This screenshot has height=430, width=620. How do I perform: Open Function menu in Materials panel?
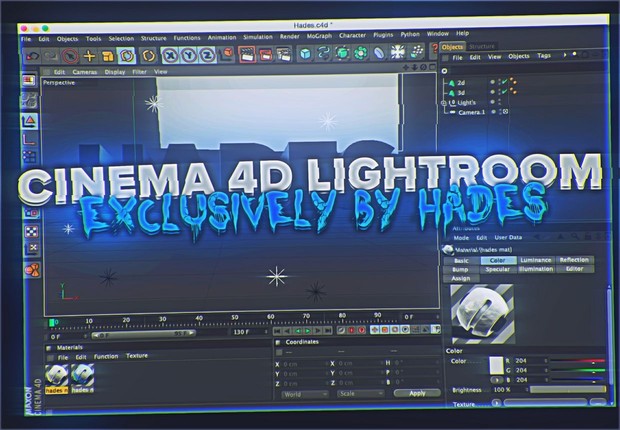pos(106,356)
